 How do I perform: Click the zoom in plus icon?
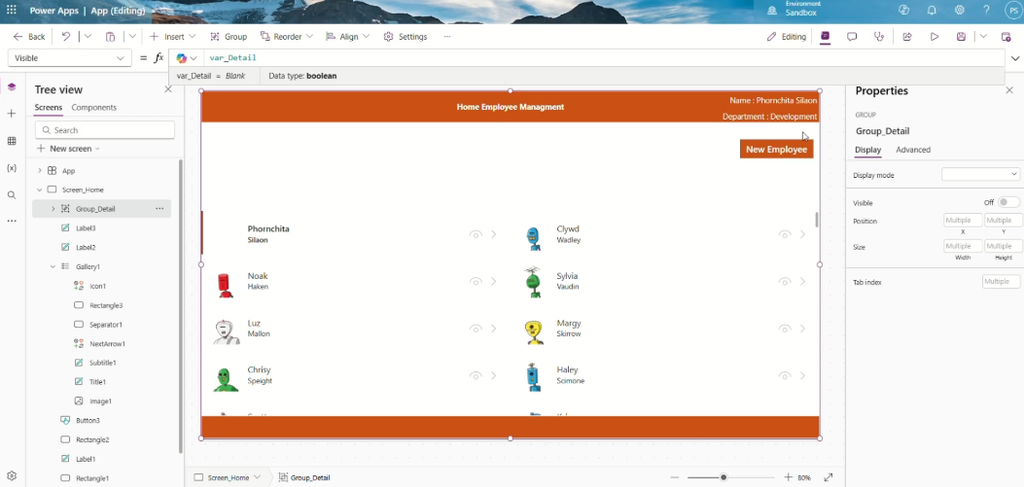click(x=788, y=477)
